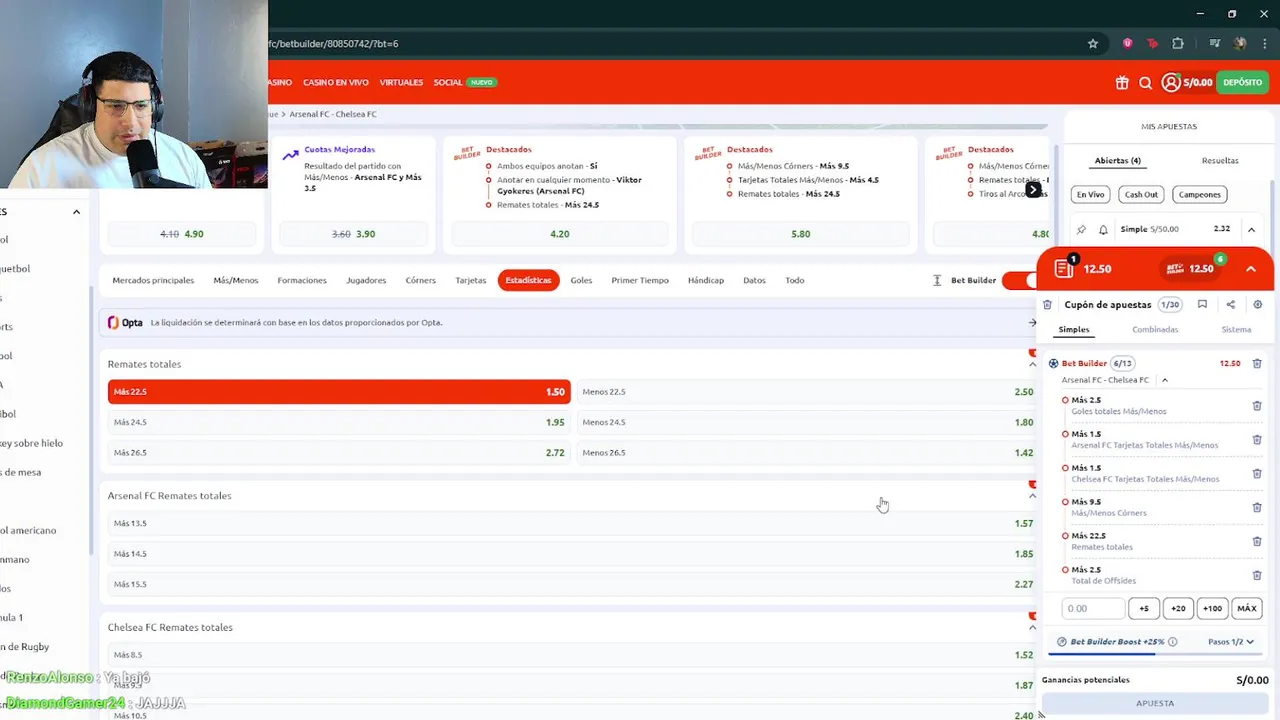1280x720 pixels.
Task: Add +20 to the stake
Action: (1178, 608)
